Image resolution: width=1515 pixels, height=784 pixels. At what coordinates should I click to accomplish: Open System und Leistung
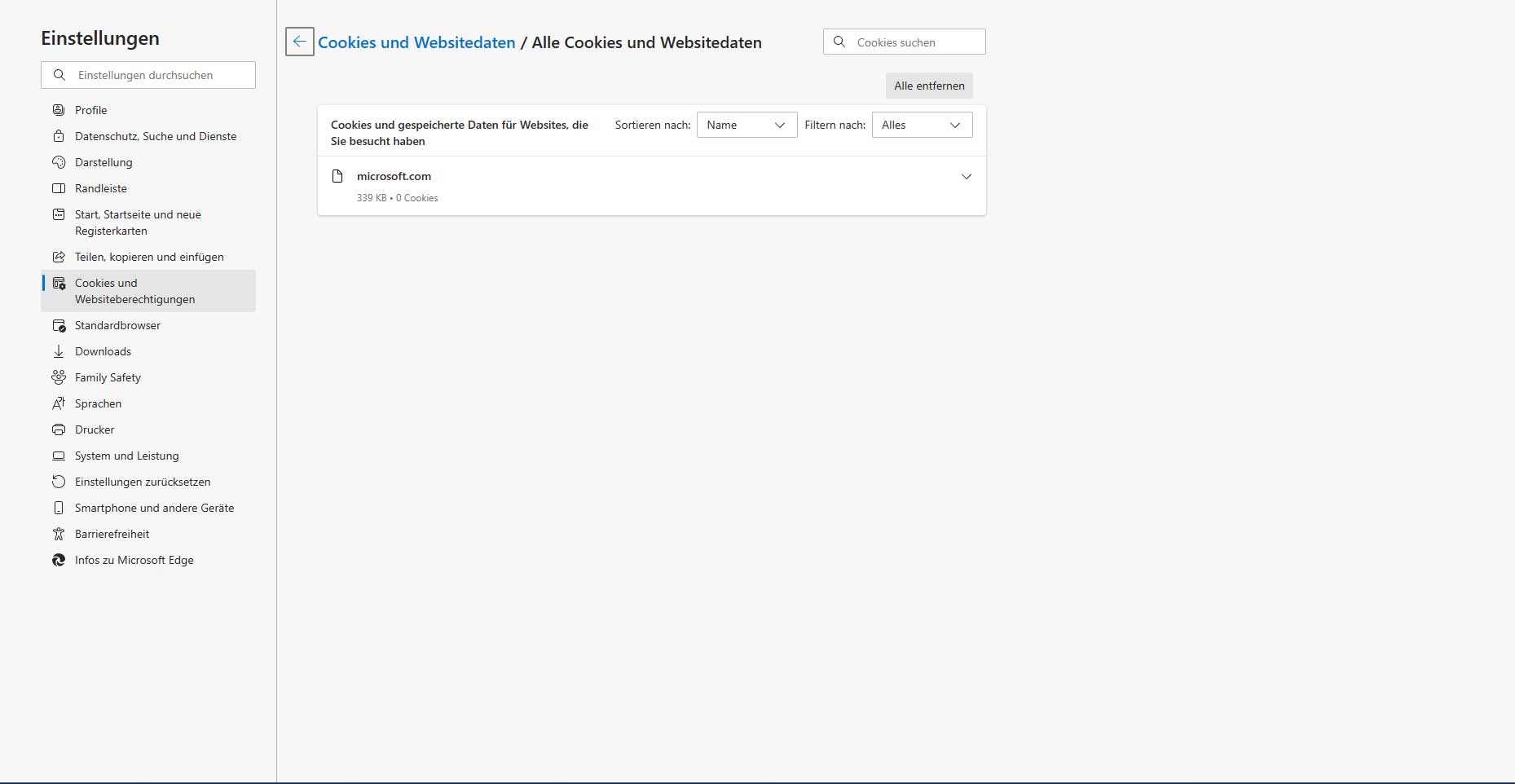pos(148,456)
